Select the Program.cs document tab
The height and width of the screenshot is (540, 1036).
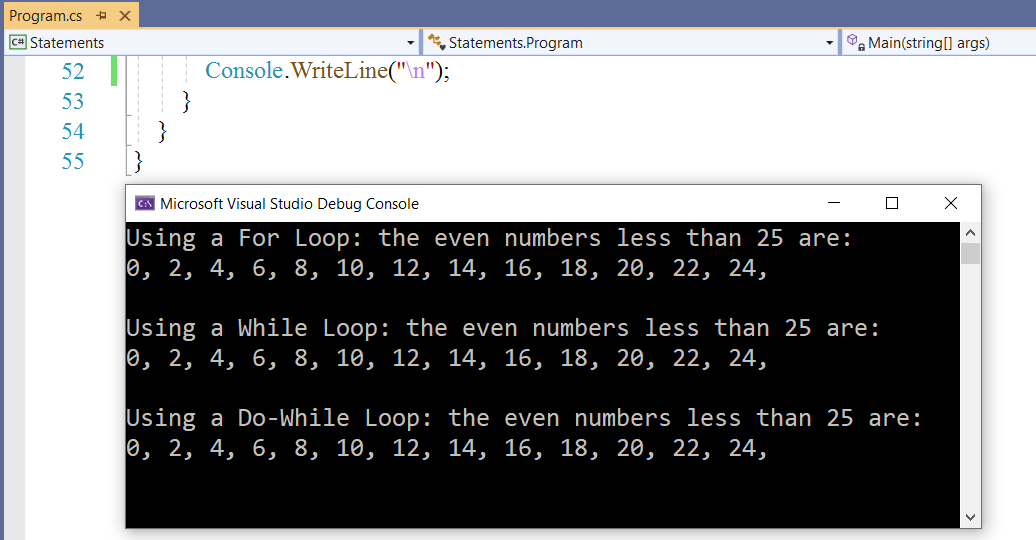tap(45, 16)
